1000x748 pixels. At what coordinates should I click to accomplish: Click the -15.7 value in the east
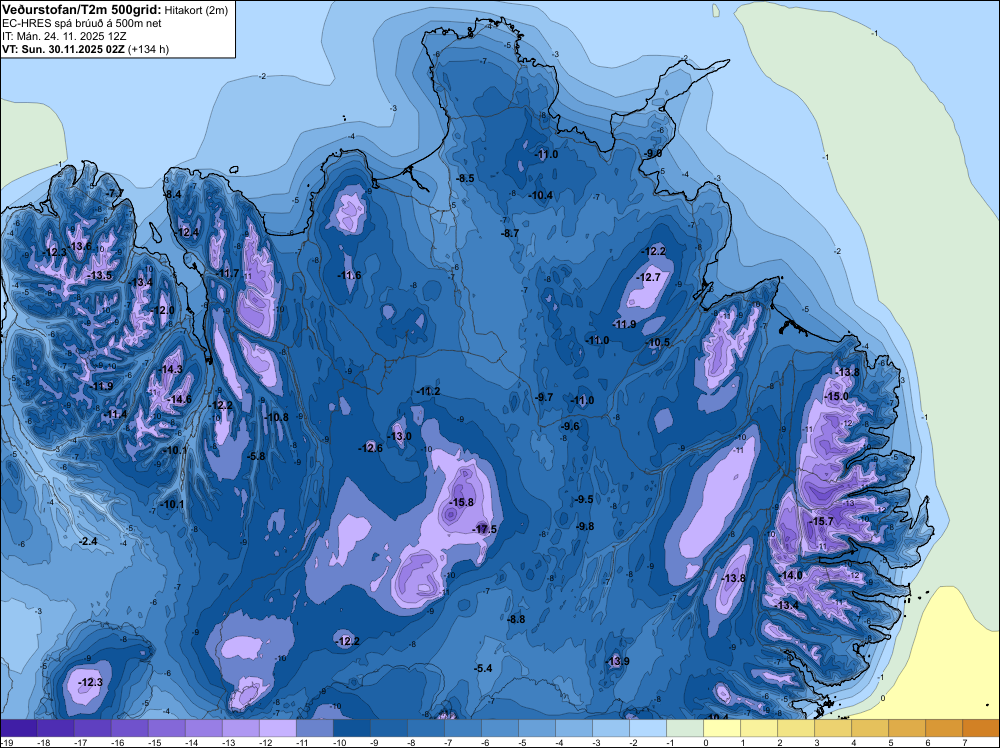point(821,522)
